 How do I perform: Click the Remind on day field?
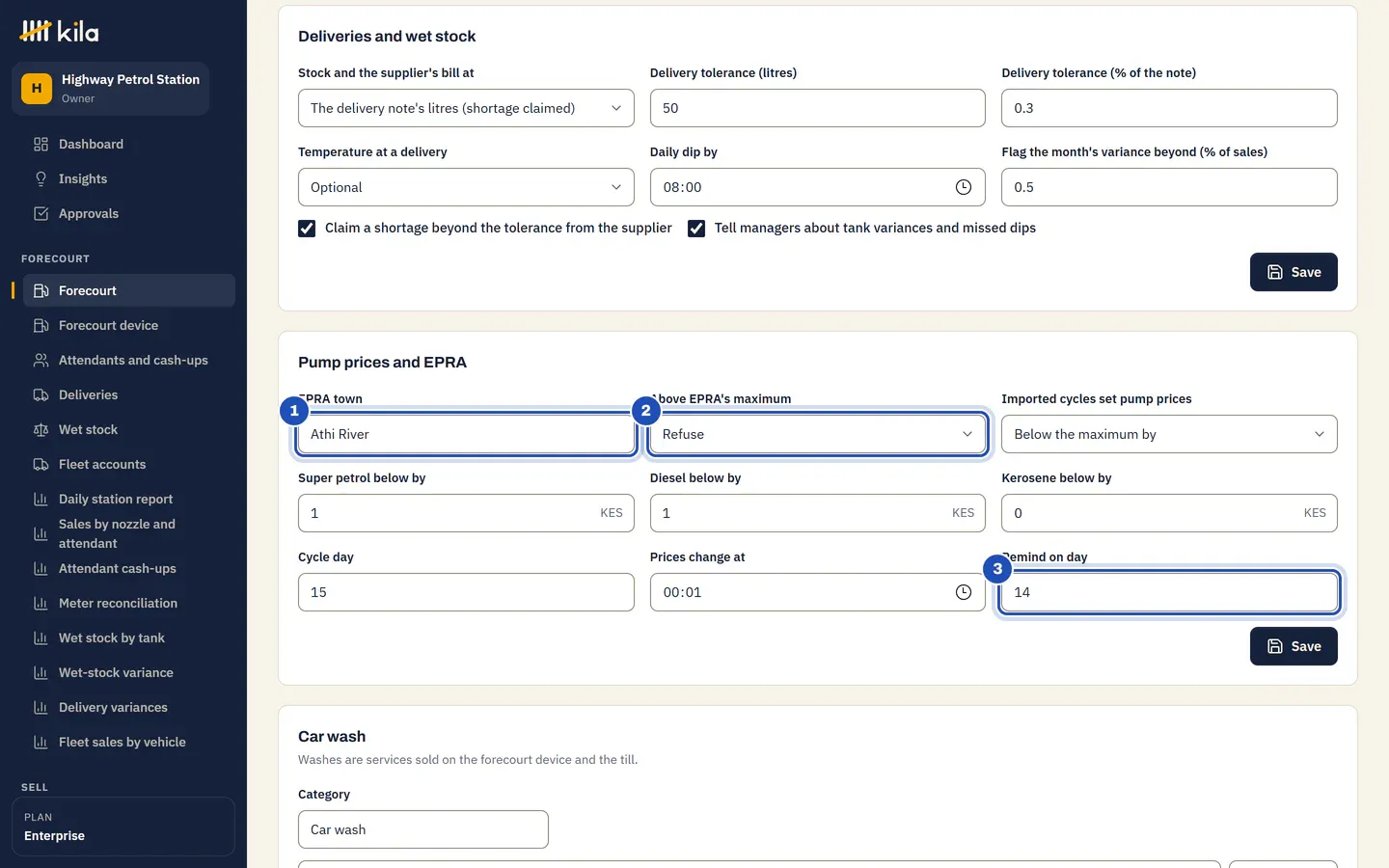point(1169,592)
